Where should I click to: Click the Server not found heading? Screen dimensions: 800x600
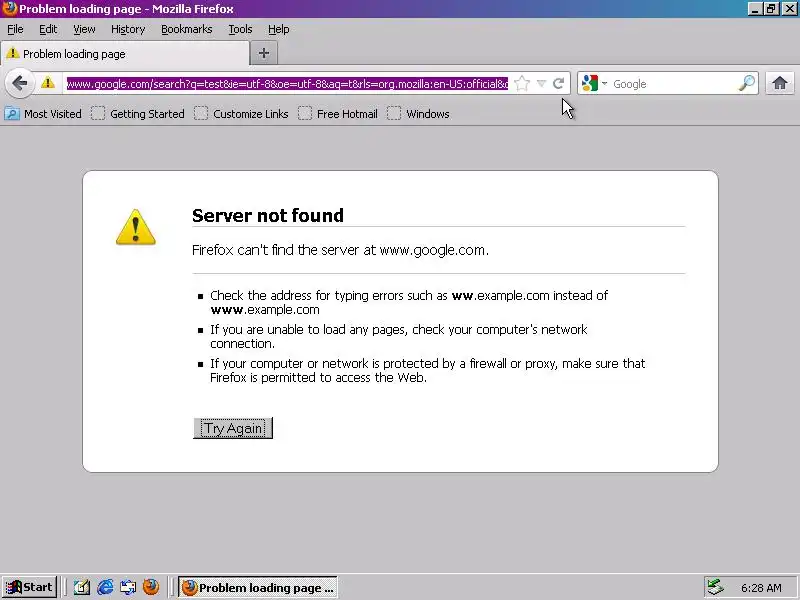268,215
